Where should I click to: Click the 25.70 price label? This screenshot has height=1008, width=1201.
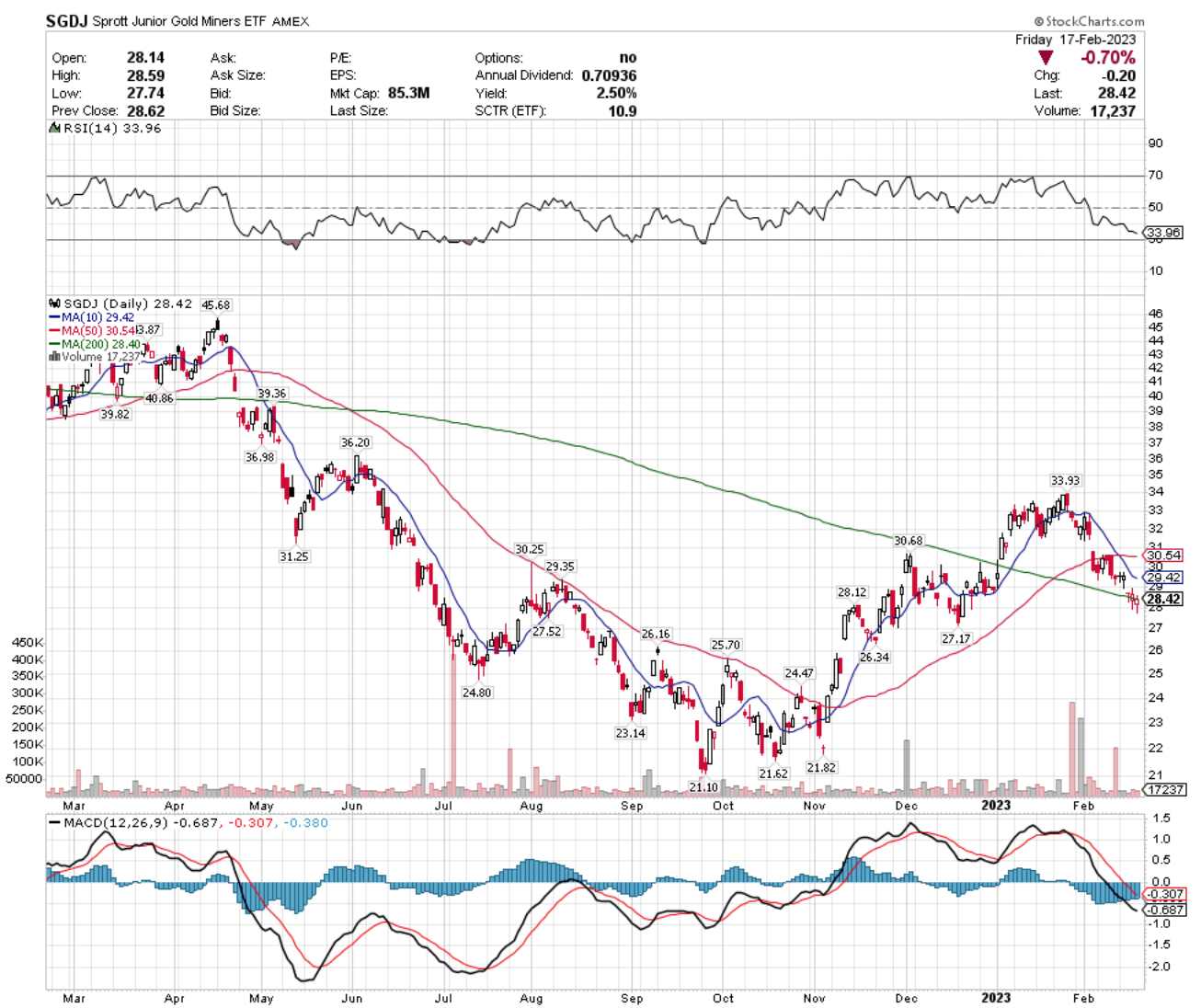coord(726,645)
